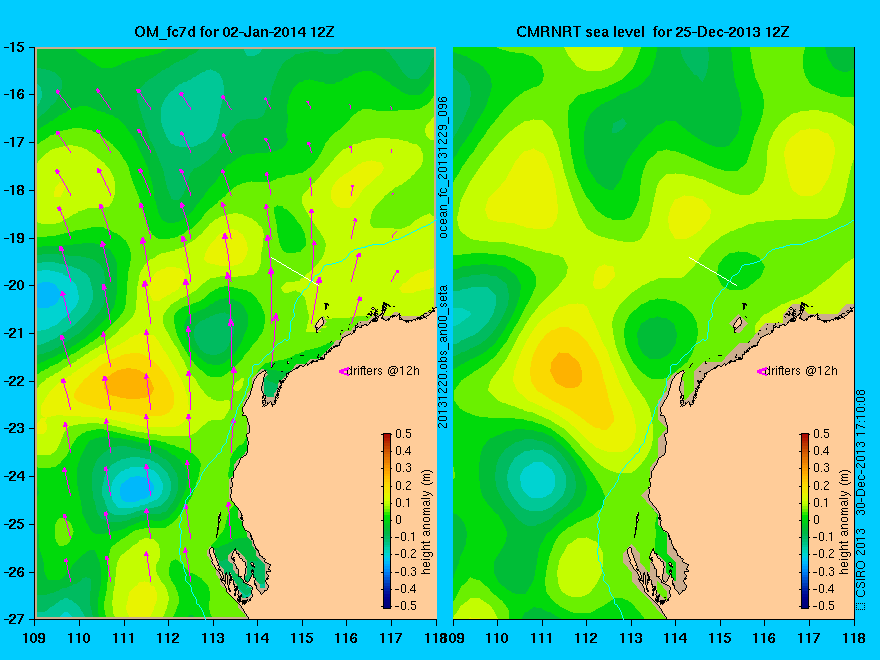This screenshot has width=880, height=660.
Task: Click the vertical label 'ocean_fc_20131229_096'
Action: pyautogui.click(x=443, y=167)
